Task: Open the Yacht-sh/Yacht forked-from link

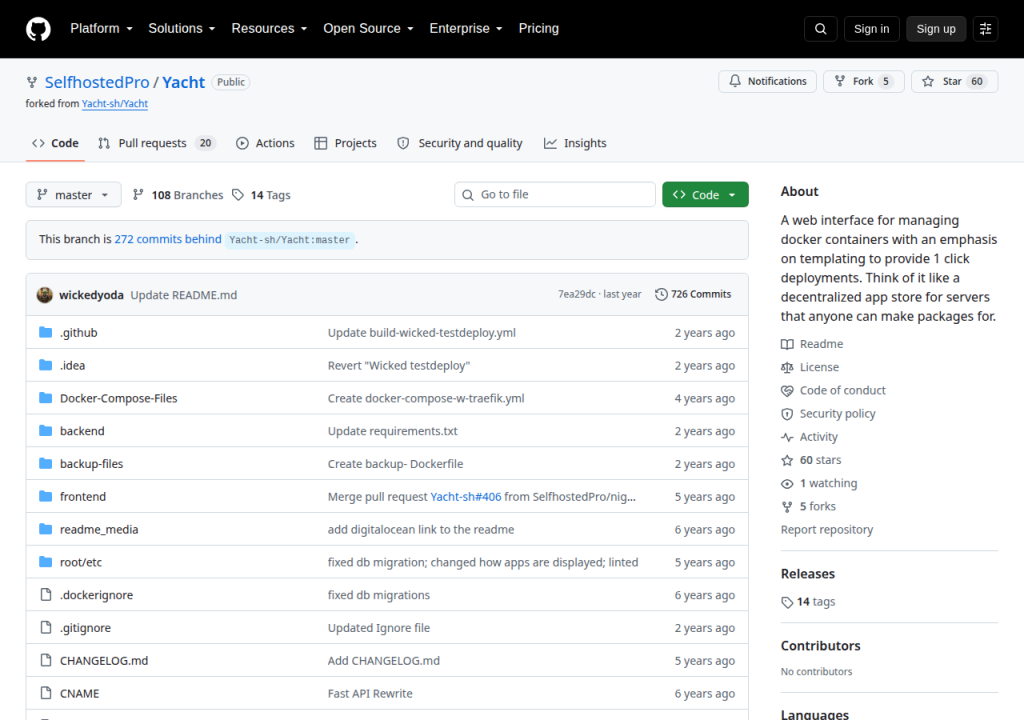Action: 115,103
